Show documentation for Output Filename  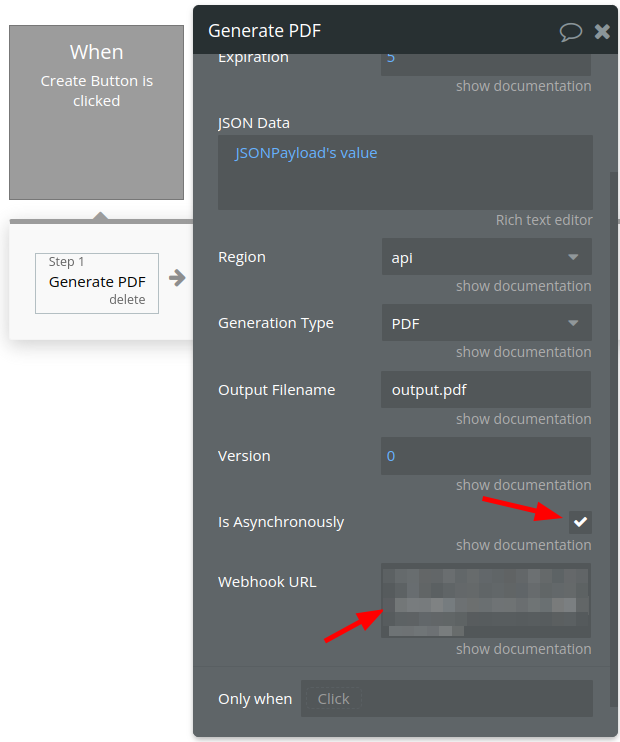tap(523, 419)
